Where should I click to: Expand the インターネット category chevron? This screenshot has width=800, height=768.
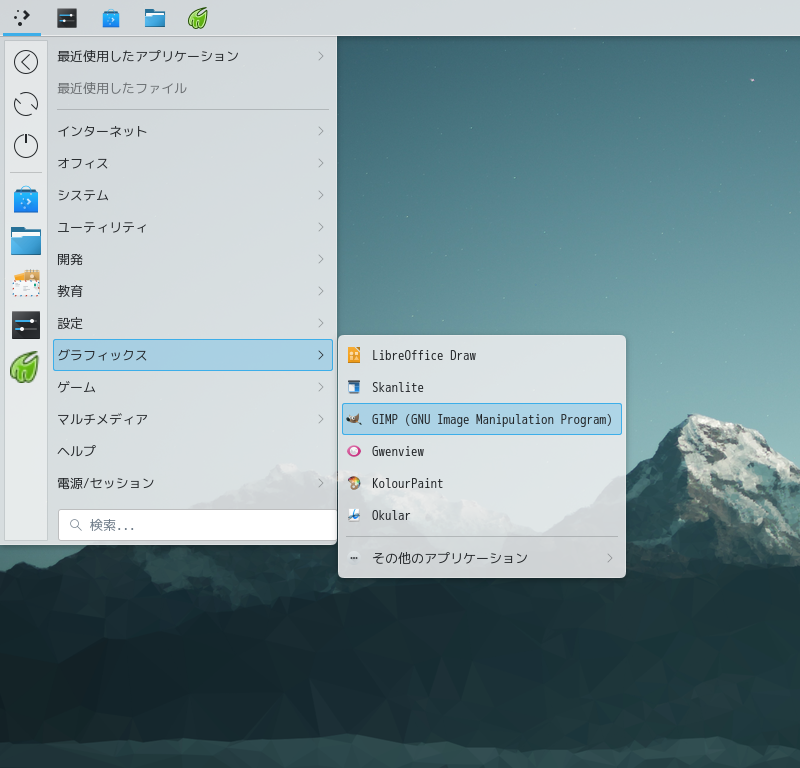click(321, 131)
